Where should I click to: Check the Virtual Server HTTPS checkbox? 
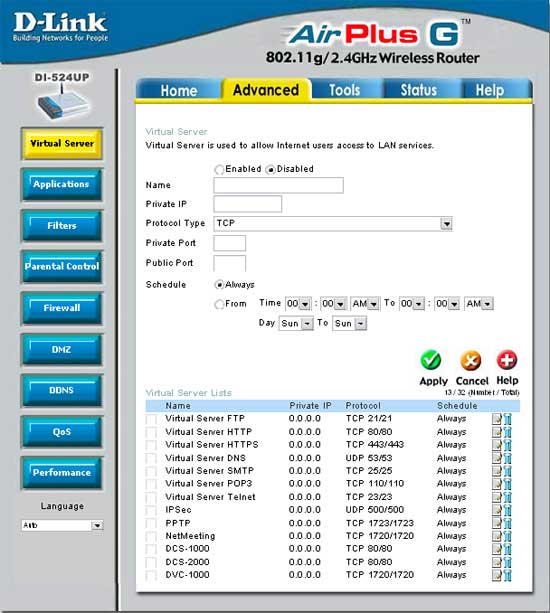[151, 445]
